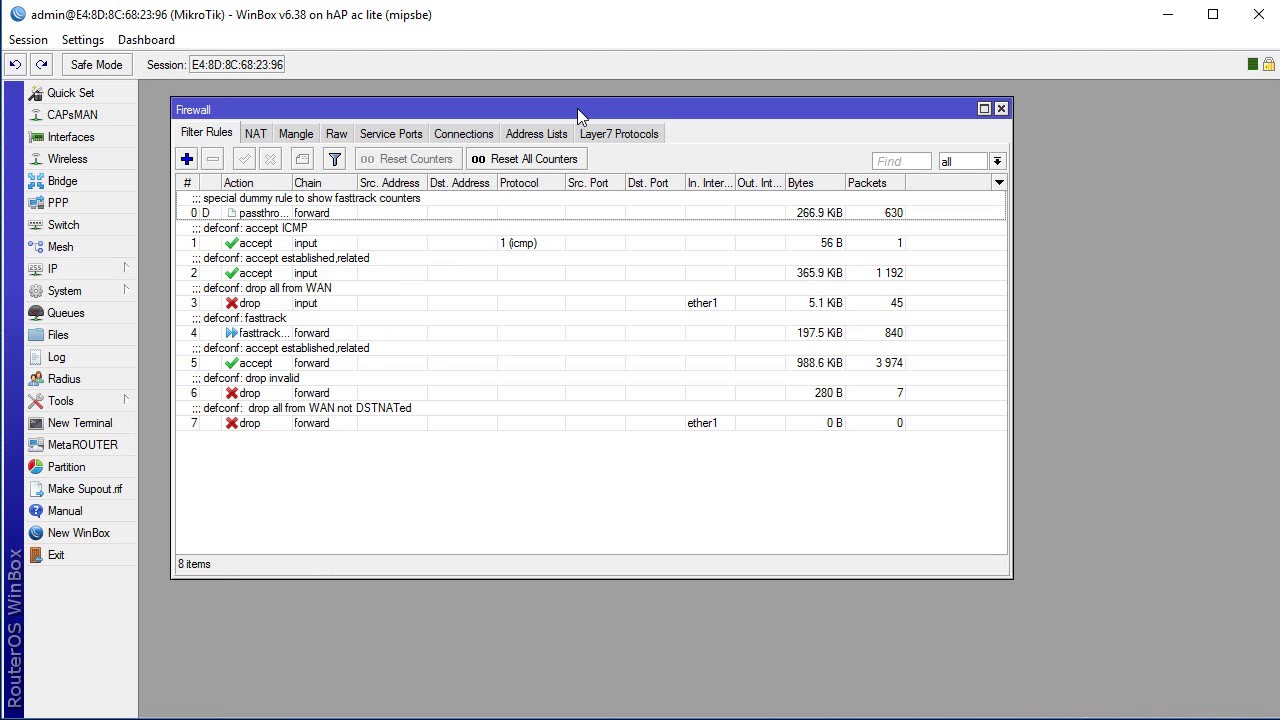Click the Remove rule minus icon
This screenshot has height=720, width=1280.
tap(213, 159)
